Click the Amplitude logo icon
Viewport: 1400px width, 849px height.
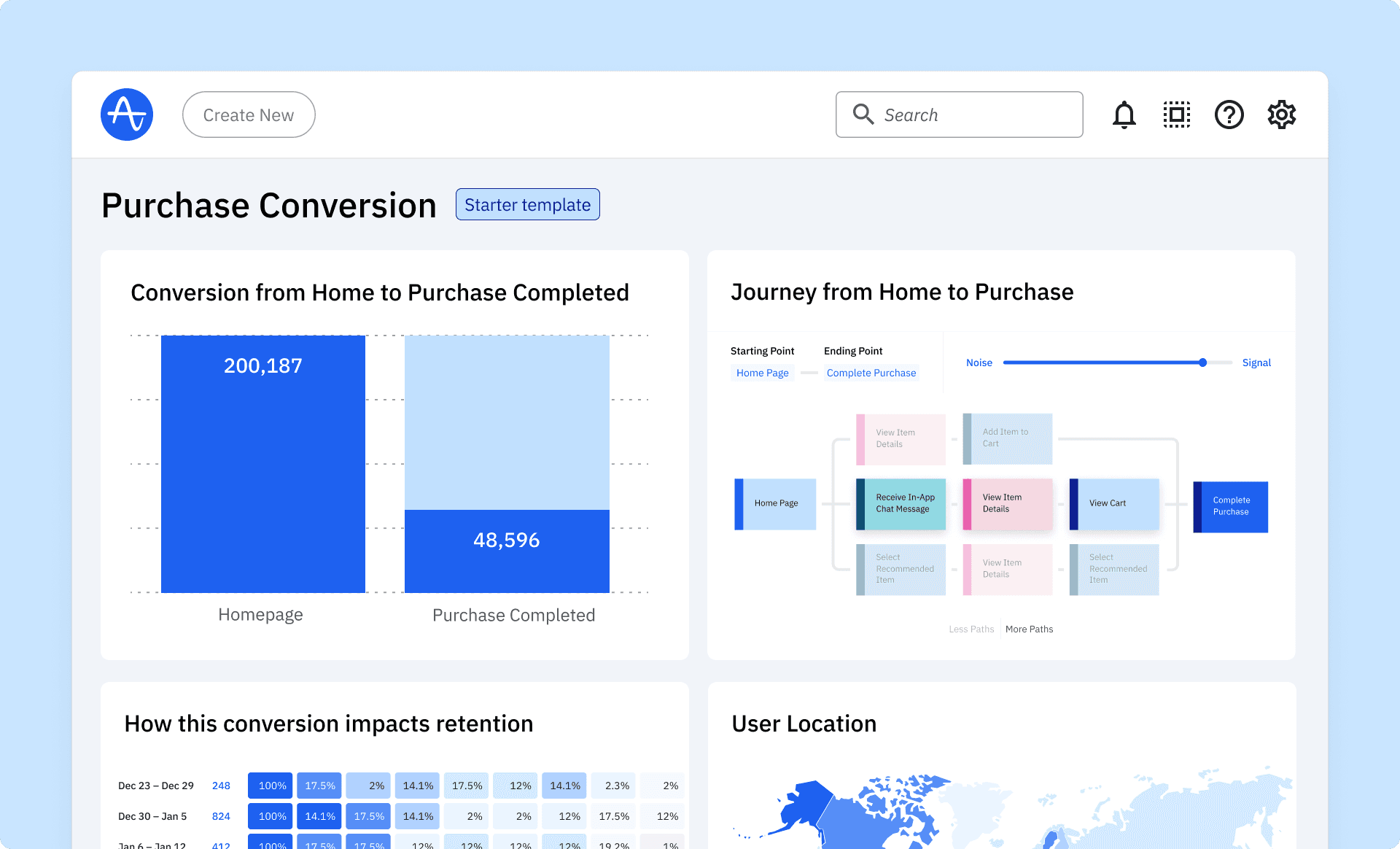click(127, 115)
